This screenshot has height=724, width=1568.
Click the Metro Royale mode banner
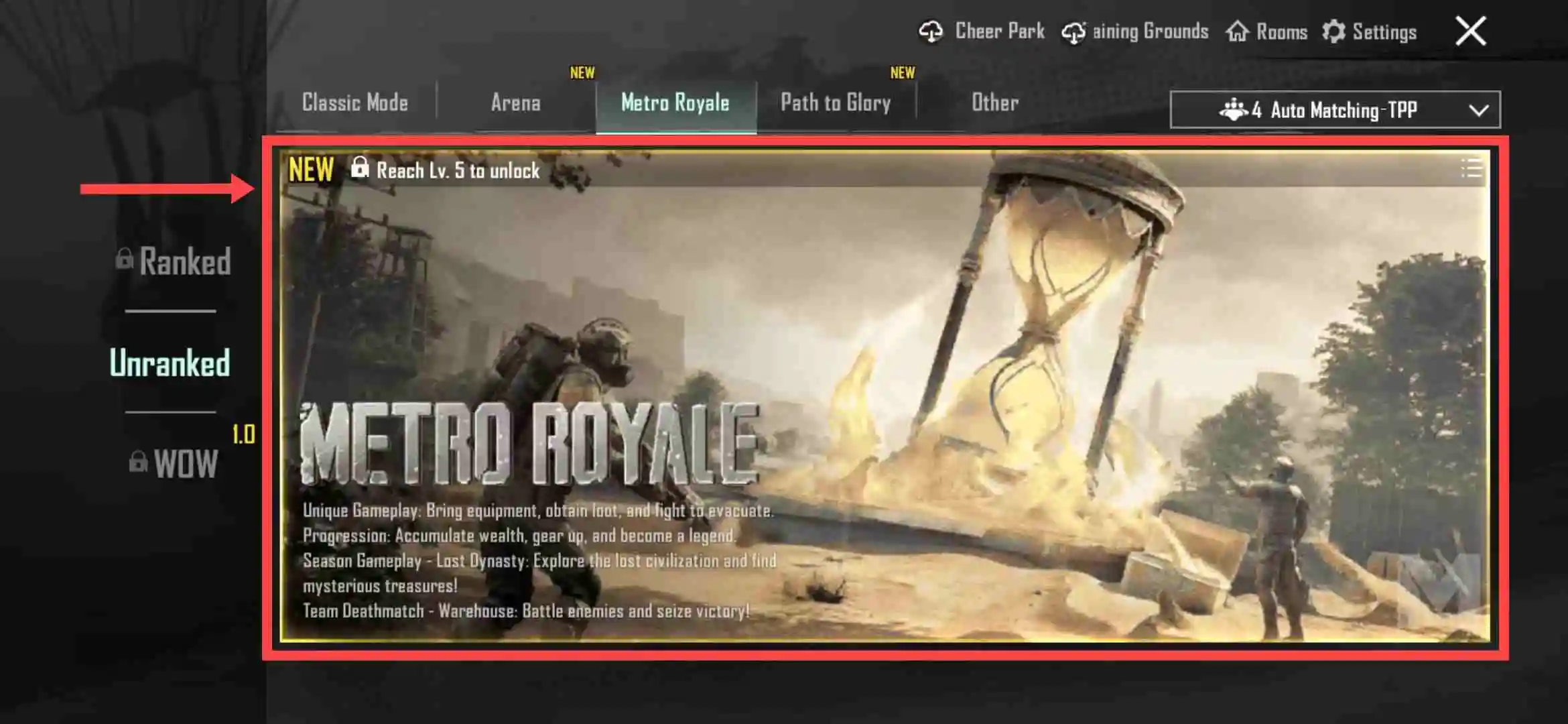click(x=885, y=396)
